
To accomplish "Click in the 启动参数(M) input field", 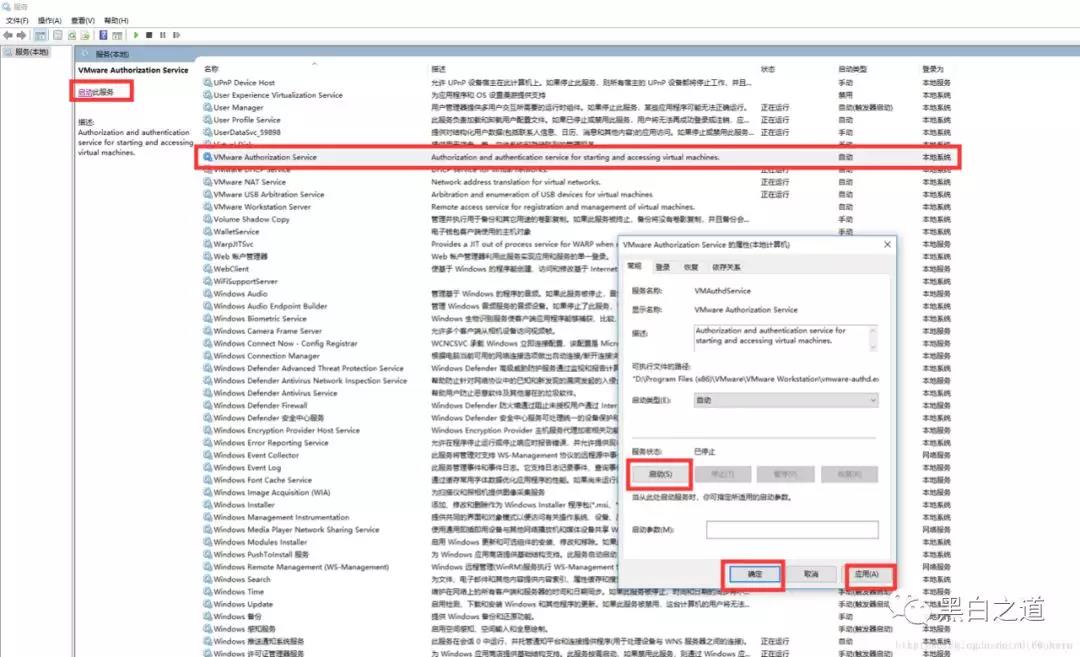I will (x=792, y=530).
